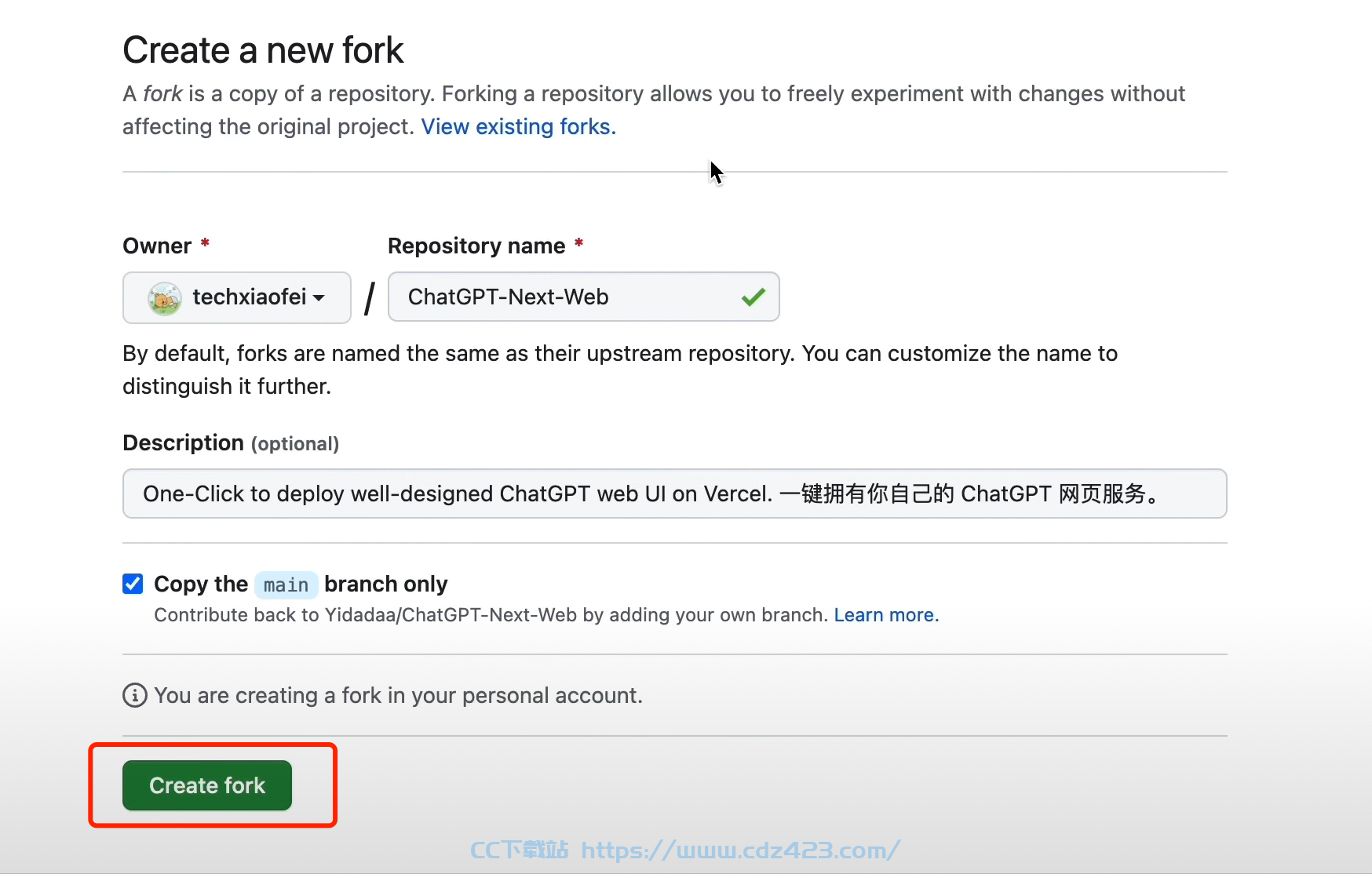The image size is (1372, 874).
Task: Open the Learn more link
Action: pyautogui.click(x=886, y=615)
